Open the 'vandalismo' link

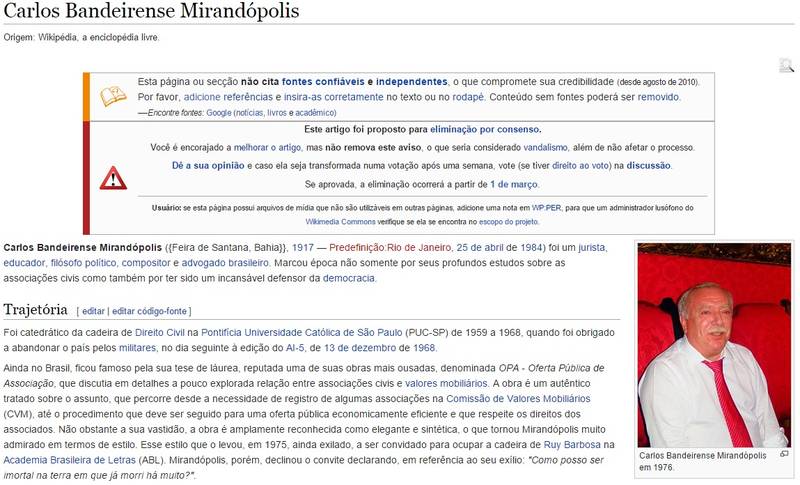coord(545,147)
